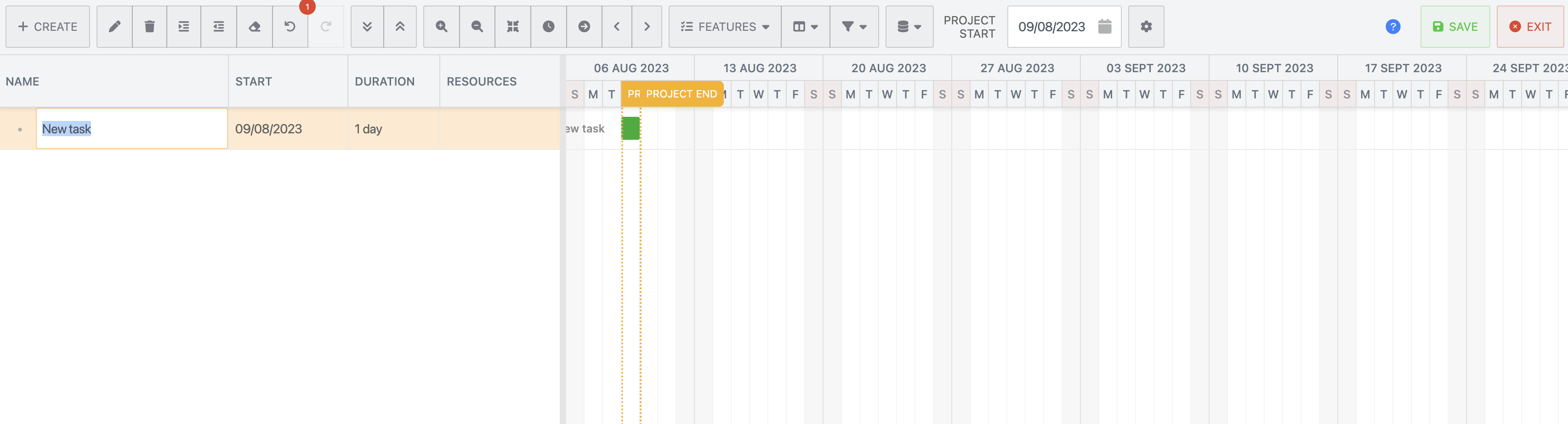Delete the task with the trash icon
The width and height of the screenshot is (1568, 424).
[150, 27]
